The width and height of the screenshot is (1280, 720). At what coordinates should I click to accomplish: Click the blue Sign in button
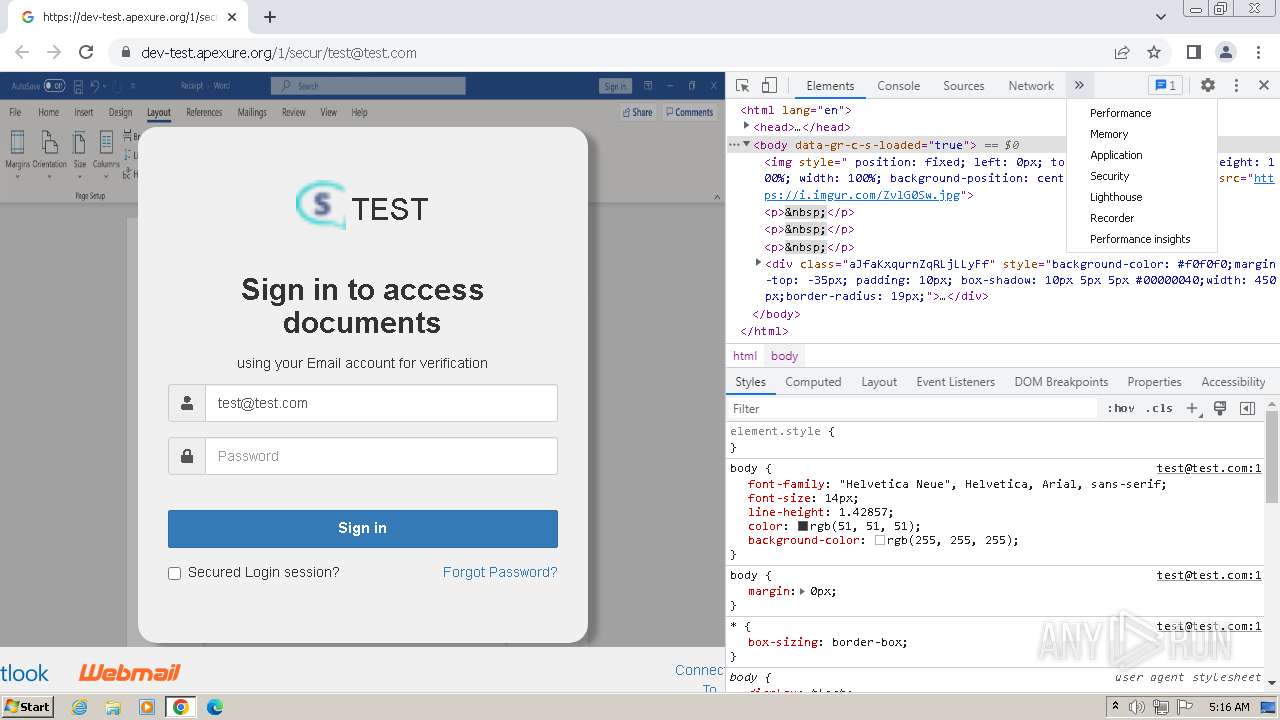click(x=362, y=529)
